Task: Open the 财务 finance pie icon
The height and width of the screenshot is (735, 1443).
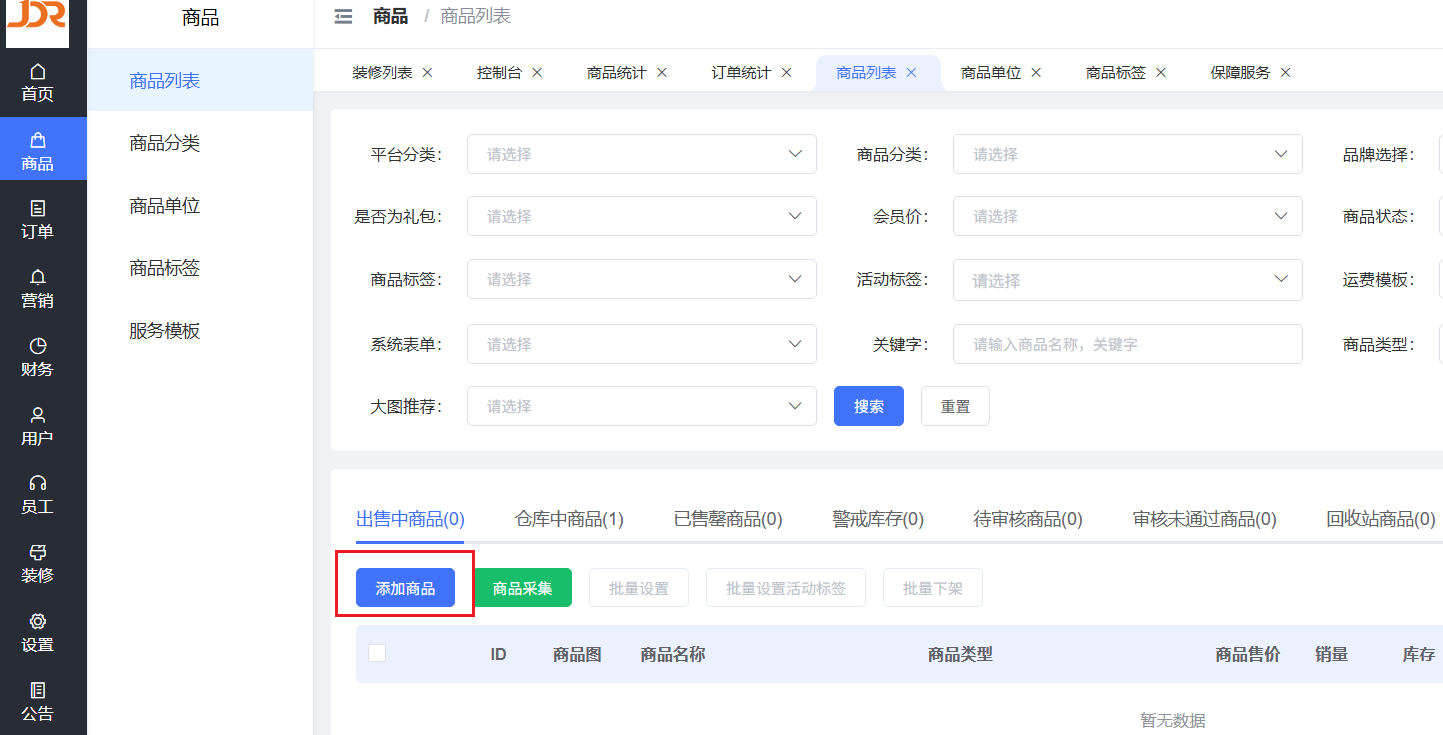Action: [x=38, y=346]
